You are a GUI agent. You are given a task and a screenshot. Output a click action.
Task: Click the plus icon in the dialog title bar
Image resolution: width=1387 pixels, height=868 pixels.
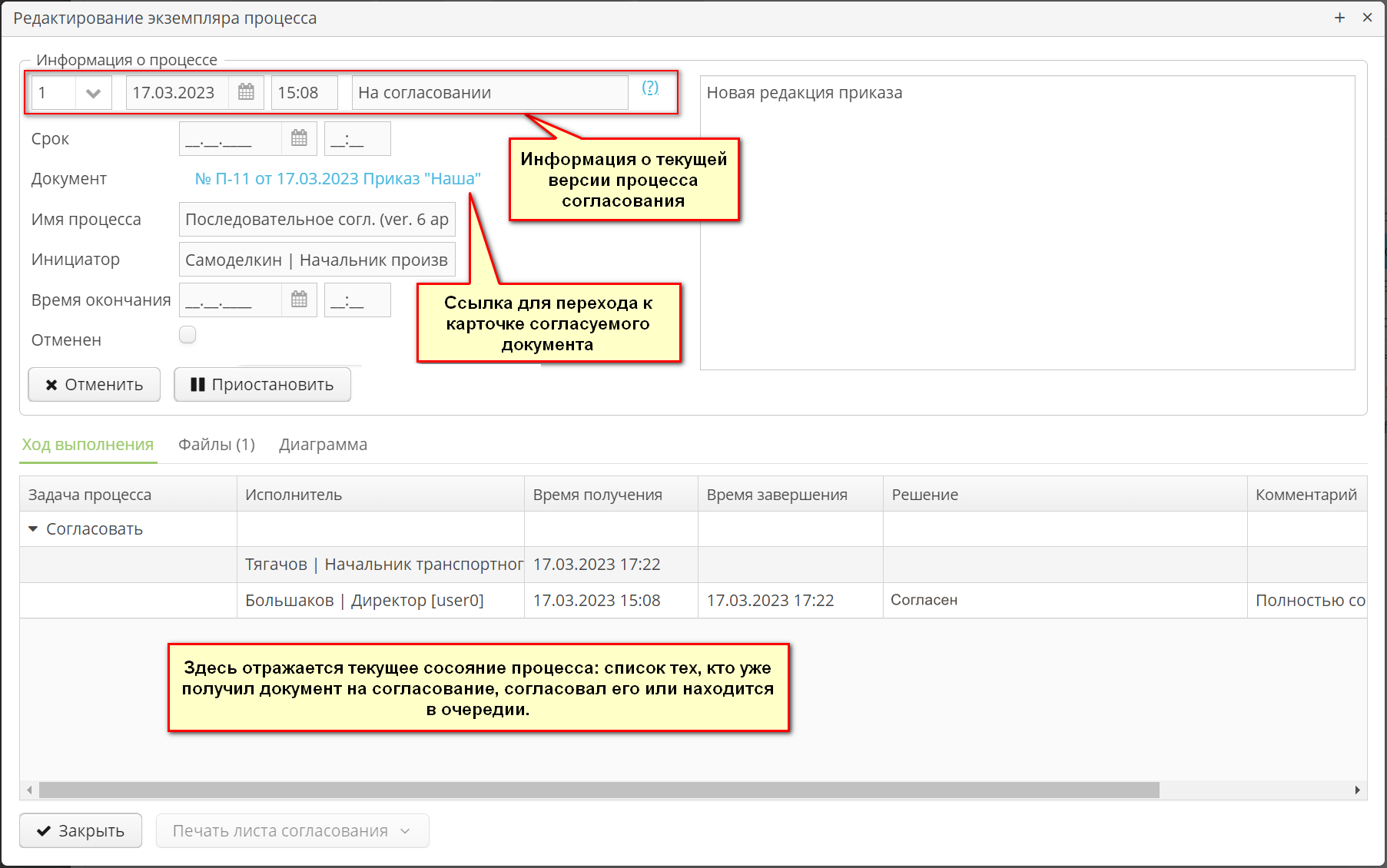[1339, 17]
